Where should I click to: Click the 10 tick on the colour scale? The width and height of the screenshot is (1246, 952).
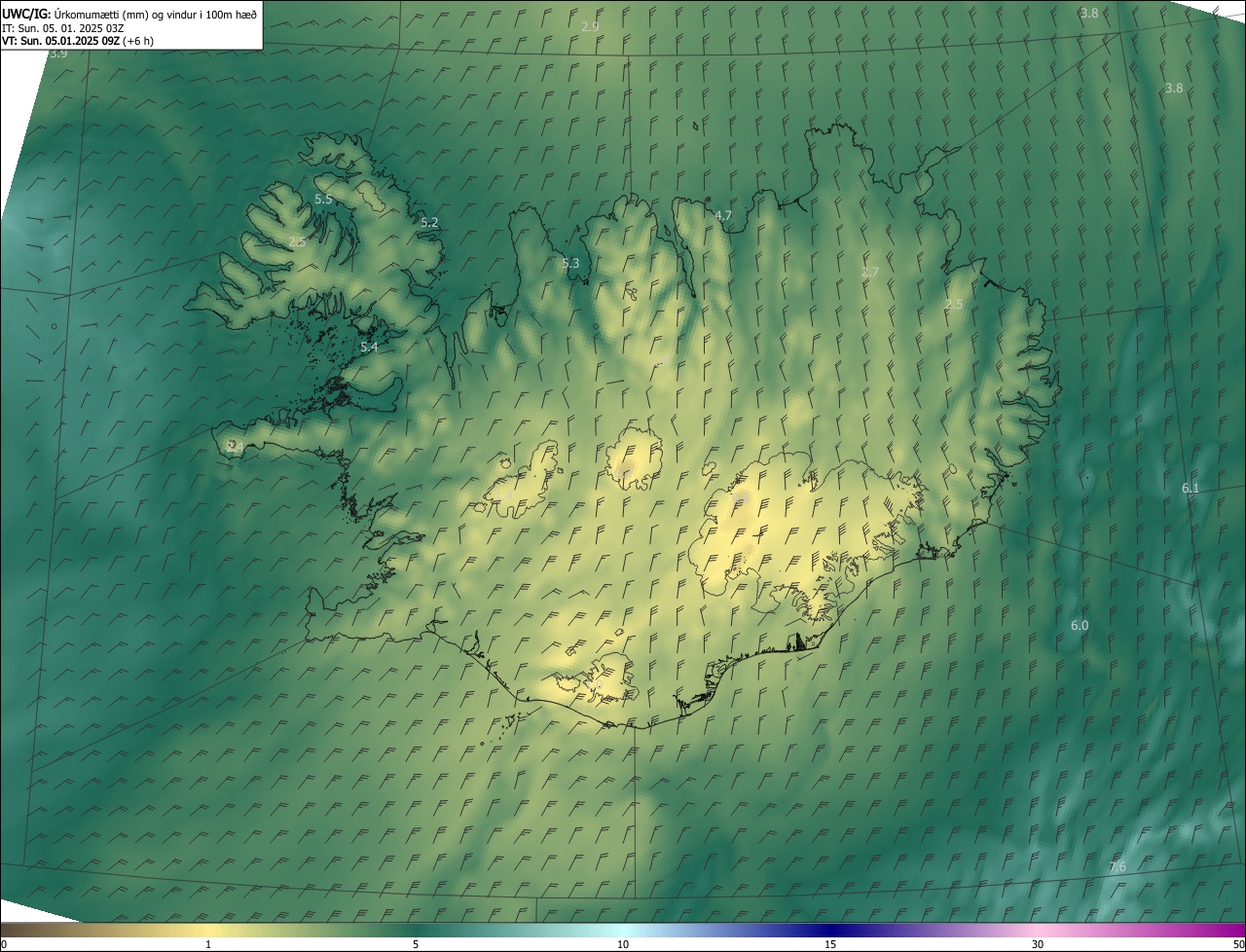pos(623,944)
